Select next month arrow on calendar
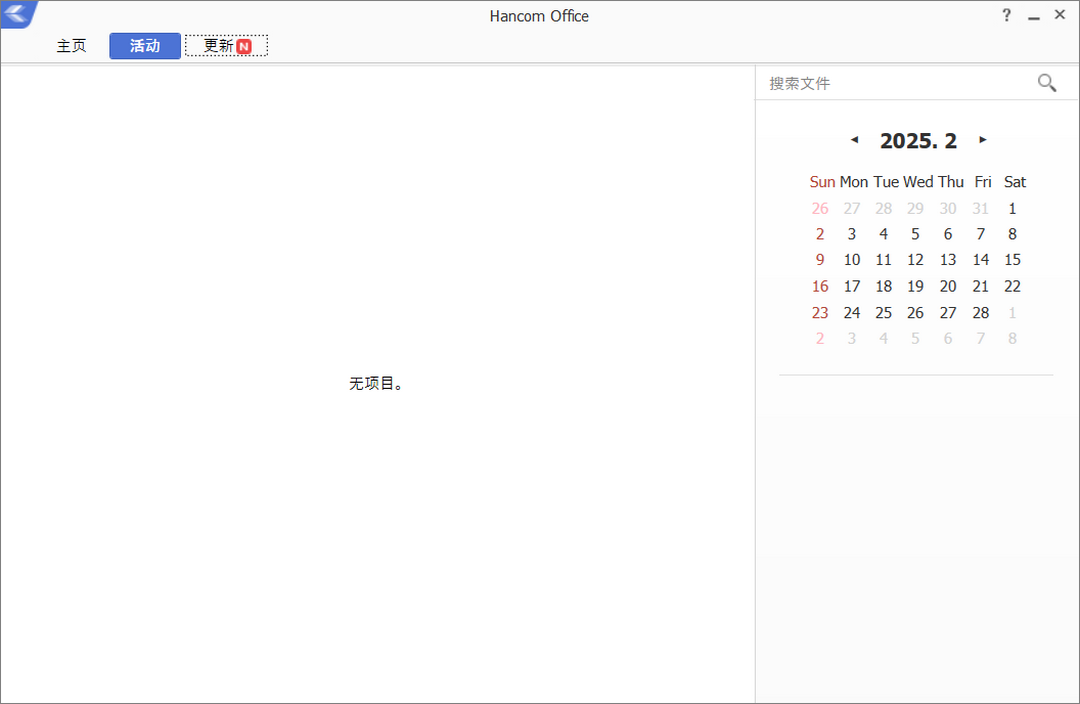 tap(982, 140)
